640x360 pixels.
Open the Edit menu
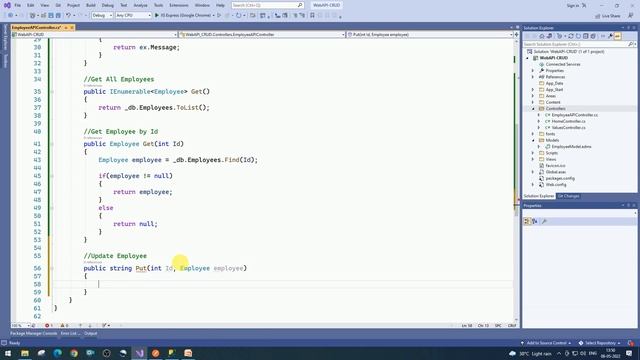point(31,5)
